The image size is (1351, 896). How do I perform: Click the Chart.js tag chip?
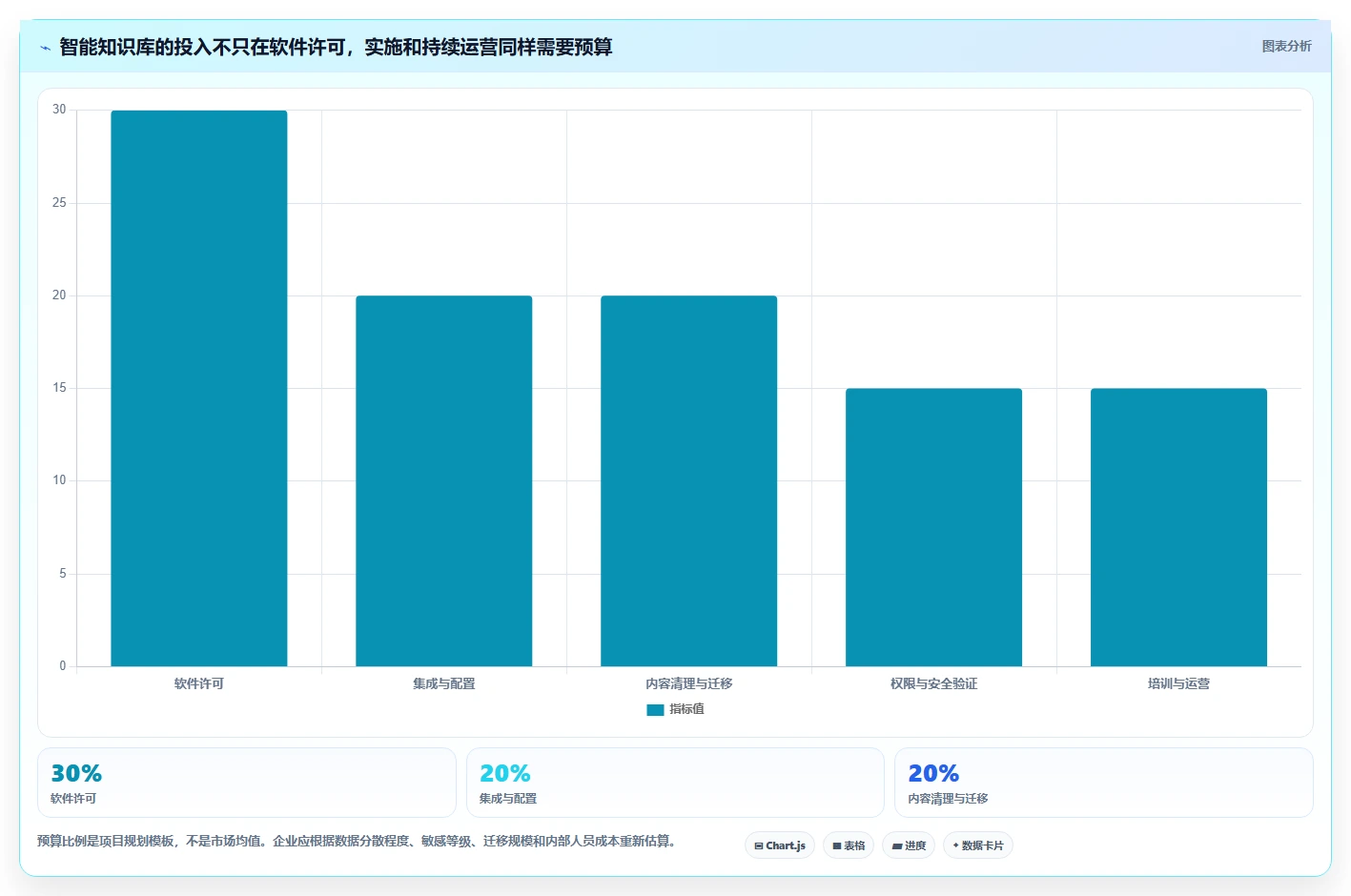pos(780,845)
